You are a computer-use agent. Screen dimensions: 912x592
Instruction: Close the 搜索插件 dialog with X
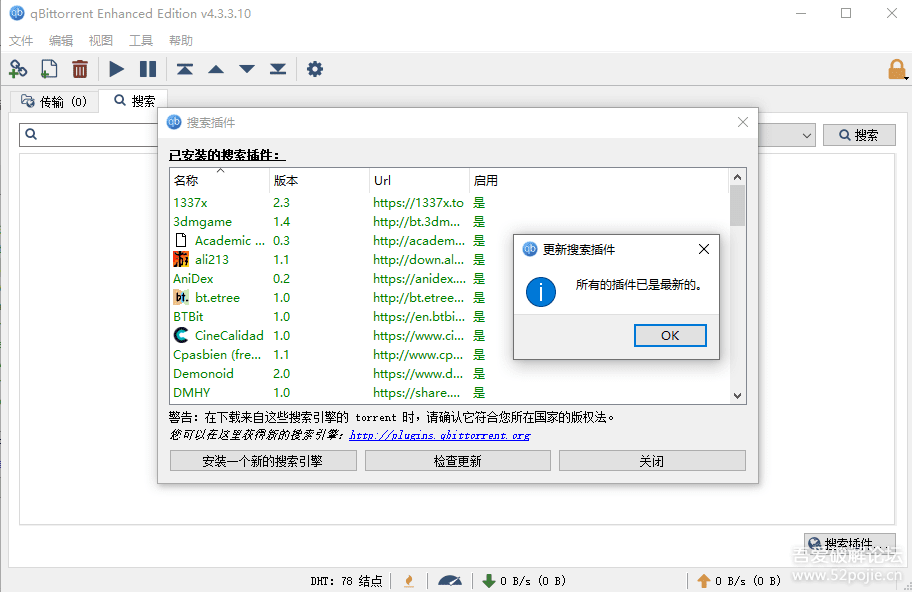pos(743,122)
